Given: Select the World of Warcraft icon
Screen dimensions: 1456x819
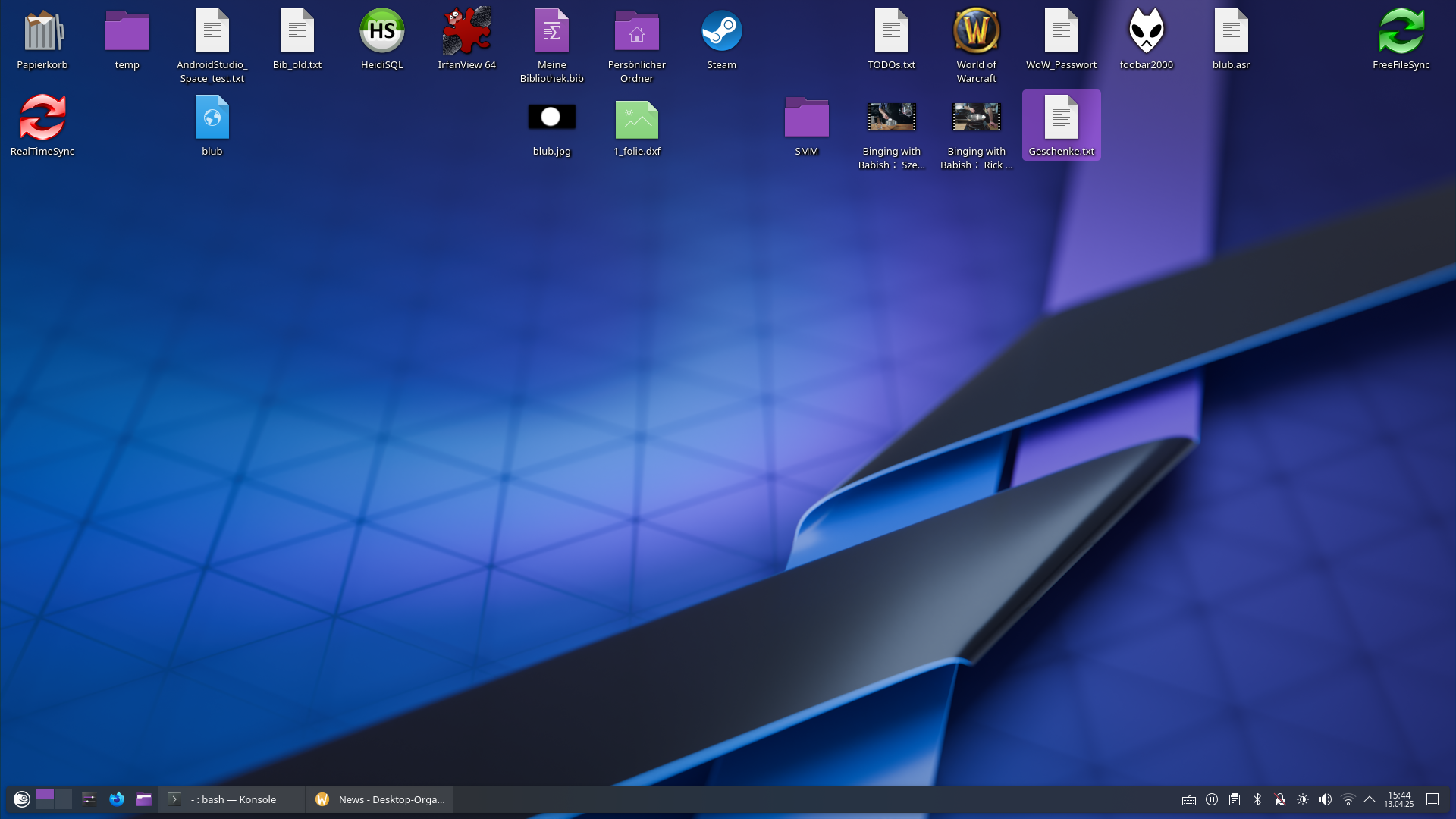Looking at the screenshot, I should click(976, 32).
